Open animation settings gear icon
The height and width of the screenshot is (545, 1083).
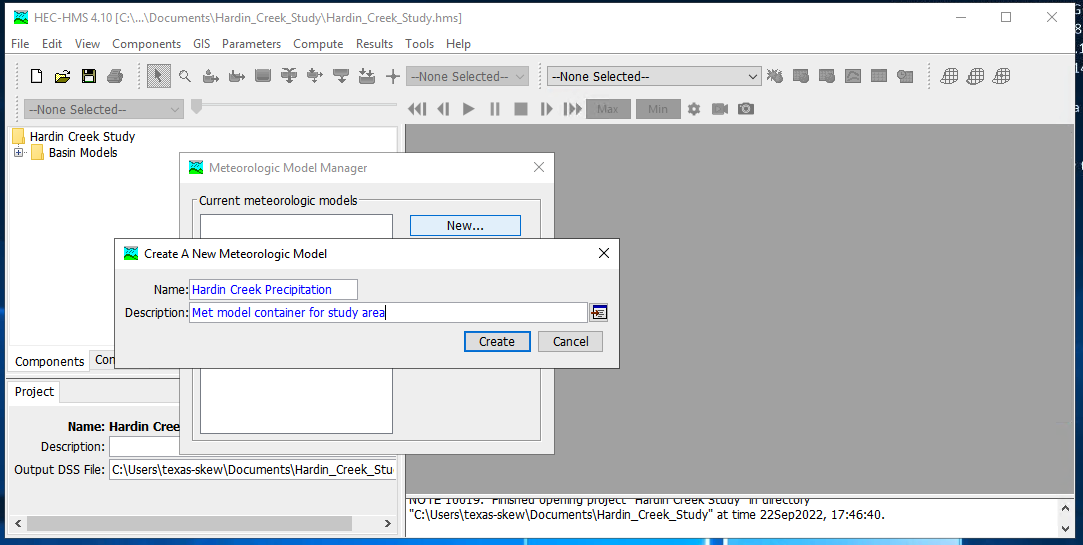[694, 109]
